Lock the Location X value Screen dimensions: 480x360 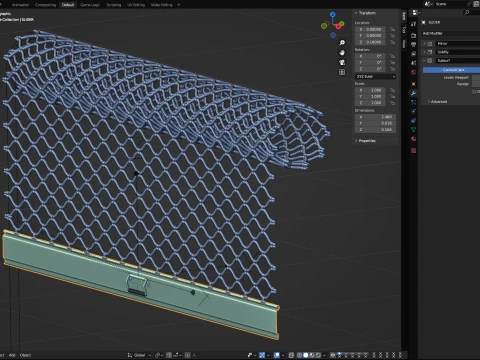392,29
